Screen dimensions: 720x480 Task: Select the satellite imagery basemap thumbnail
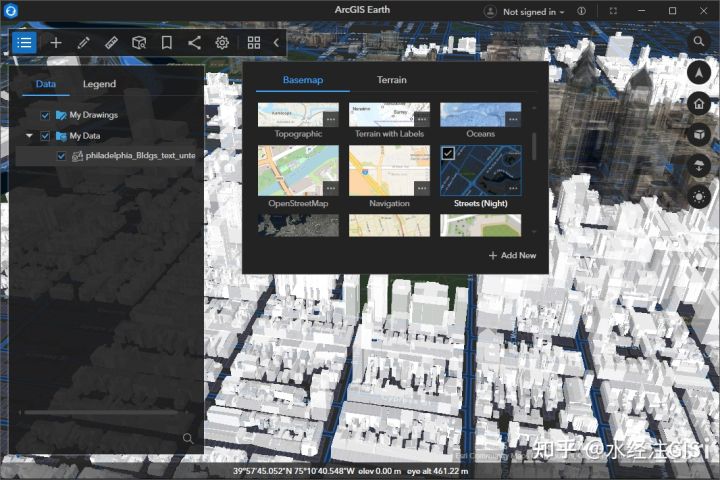pos(298,226)
